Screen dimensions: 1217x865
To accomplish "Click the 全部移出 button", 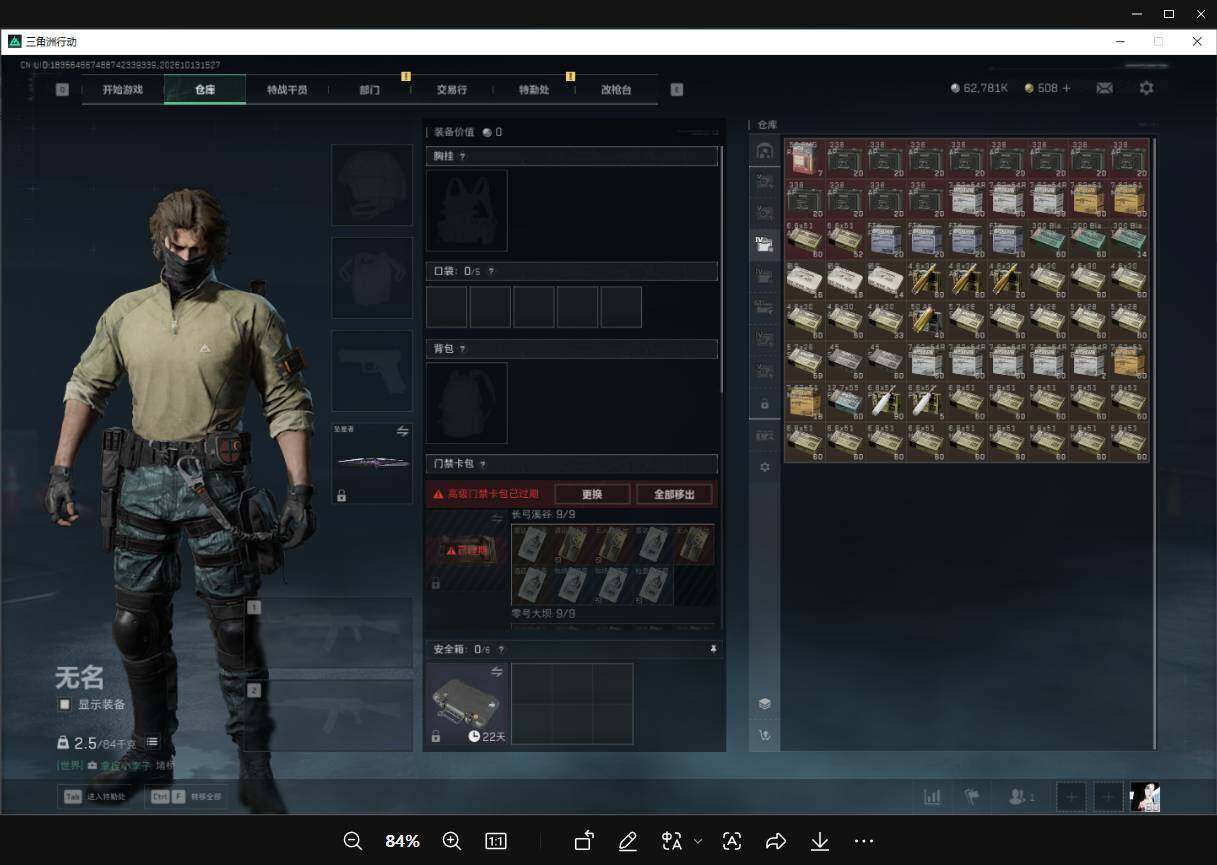I will (674, 494).
